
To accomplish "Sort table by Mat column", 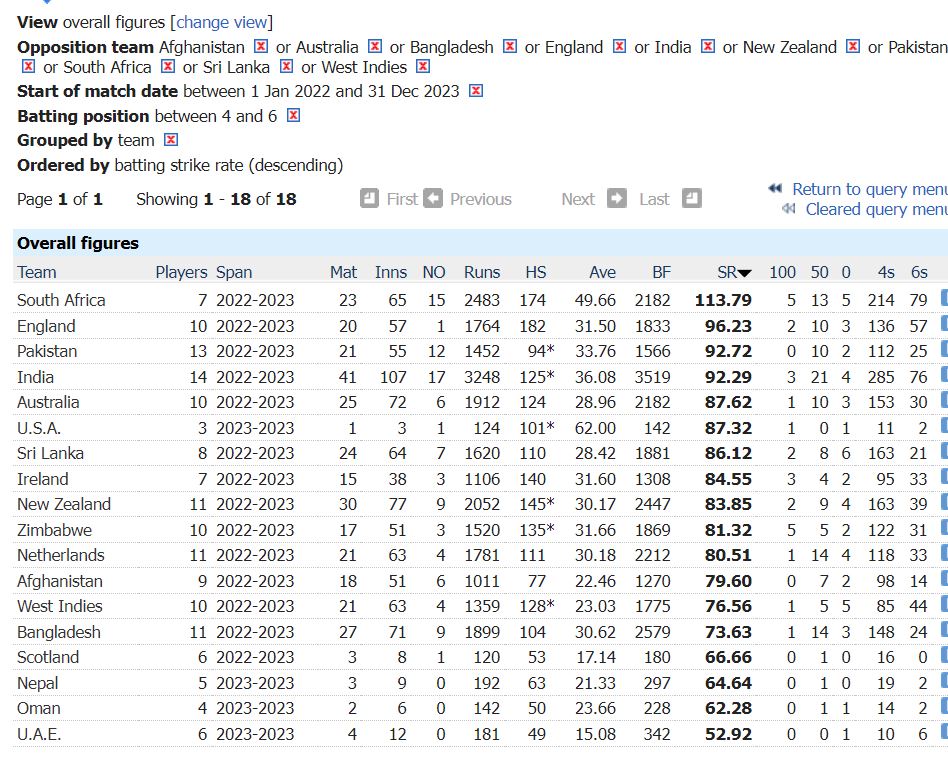I will (x=343, y=273).
